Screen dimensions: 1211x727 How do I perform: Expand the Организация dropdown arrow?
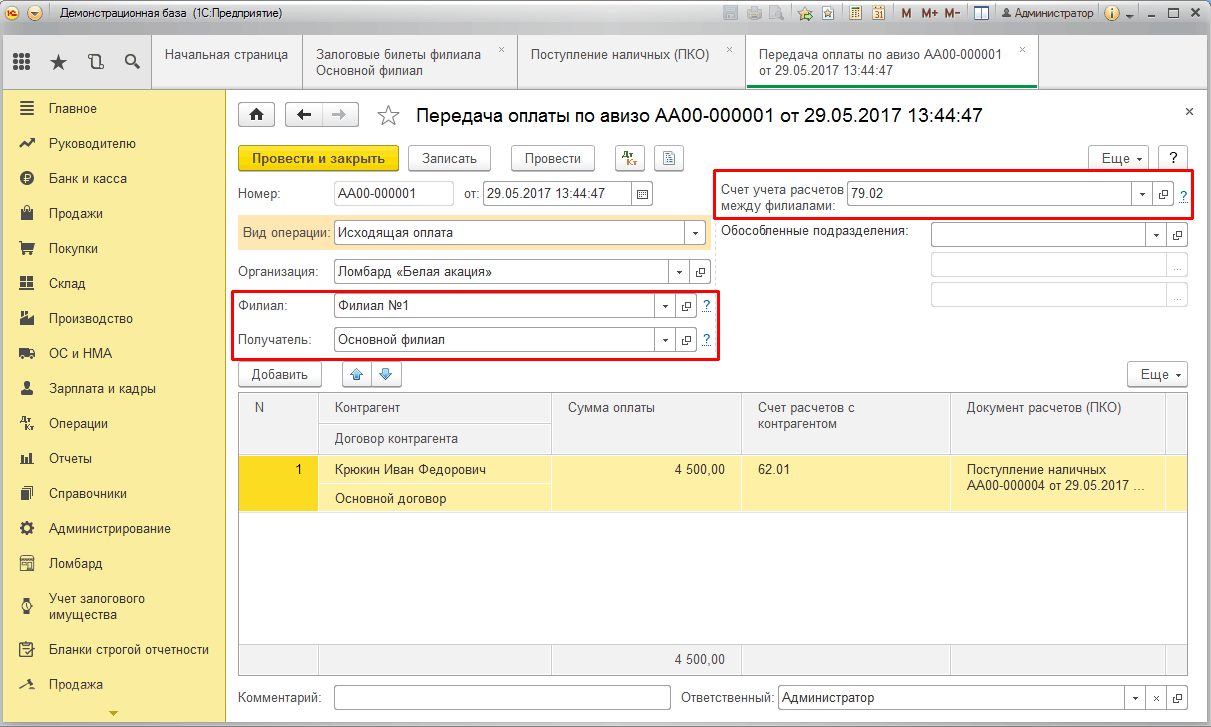(680, 271)
